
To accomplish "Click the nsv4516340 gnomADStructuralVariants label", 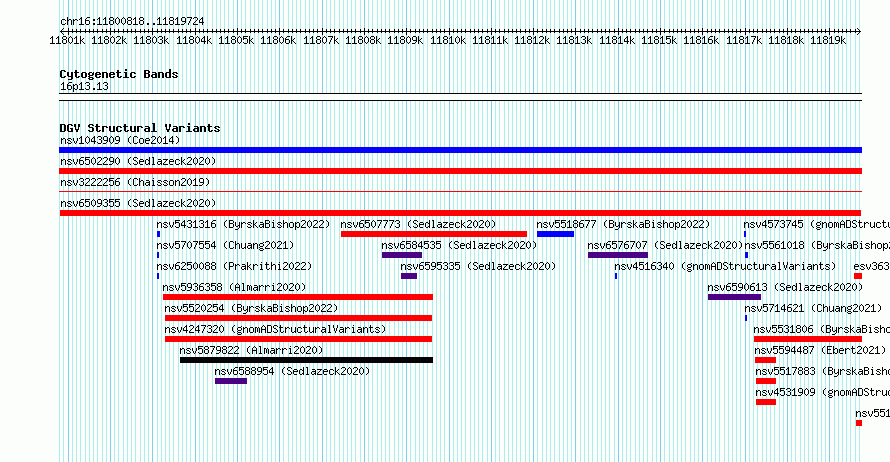I will (725, 266).
